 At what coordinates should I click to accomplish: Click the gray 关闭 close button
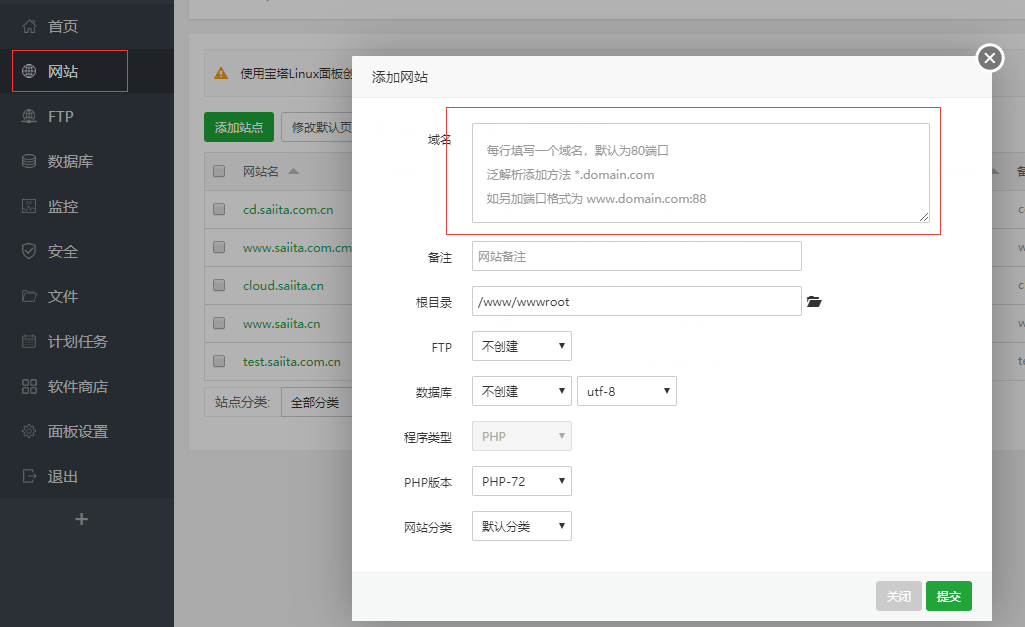point(898,596)
